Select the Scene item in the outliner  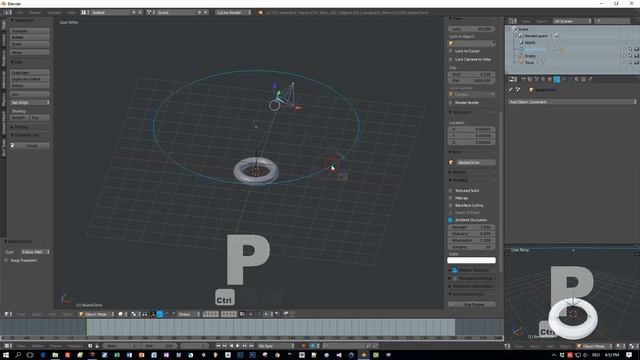523,29
